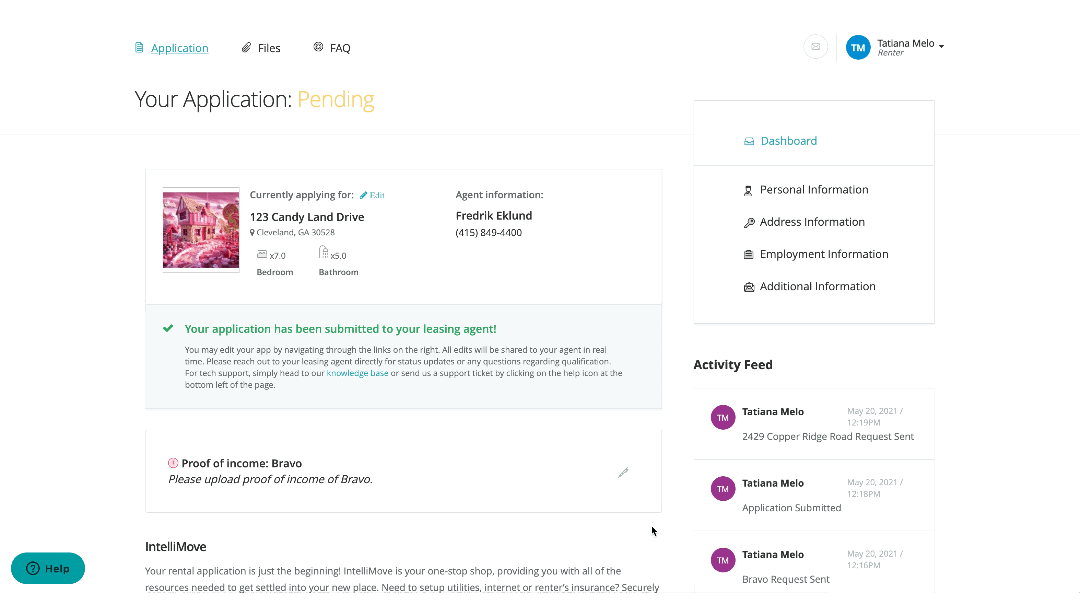Viewport: 1080px width, 608px height.
Task: Go to the FAQ tab
Action: pyautogui.click(x=339, y=48)
